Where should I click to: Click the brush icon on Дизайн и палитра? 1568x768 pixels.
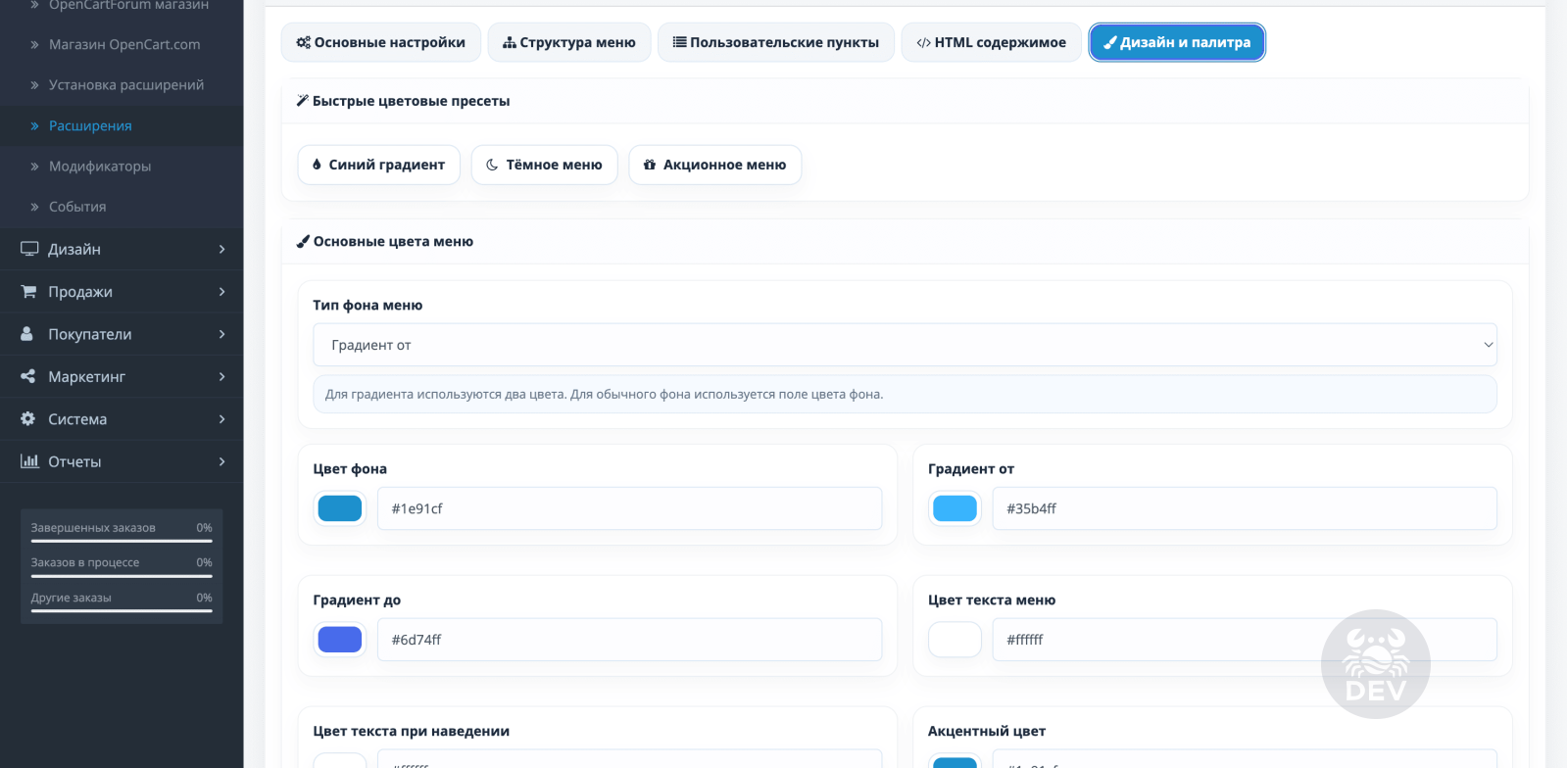(1110, 42)
